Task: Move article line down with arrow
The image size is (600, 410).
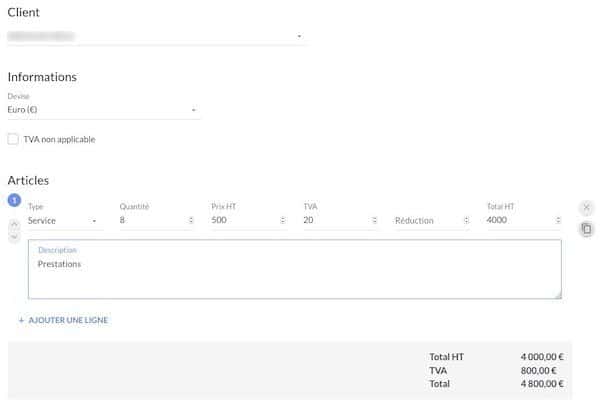Action: (14, 237)
